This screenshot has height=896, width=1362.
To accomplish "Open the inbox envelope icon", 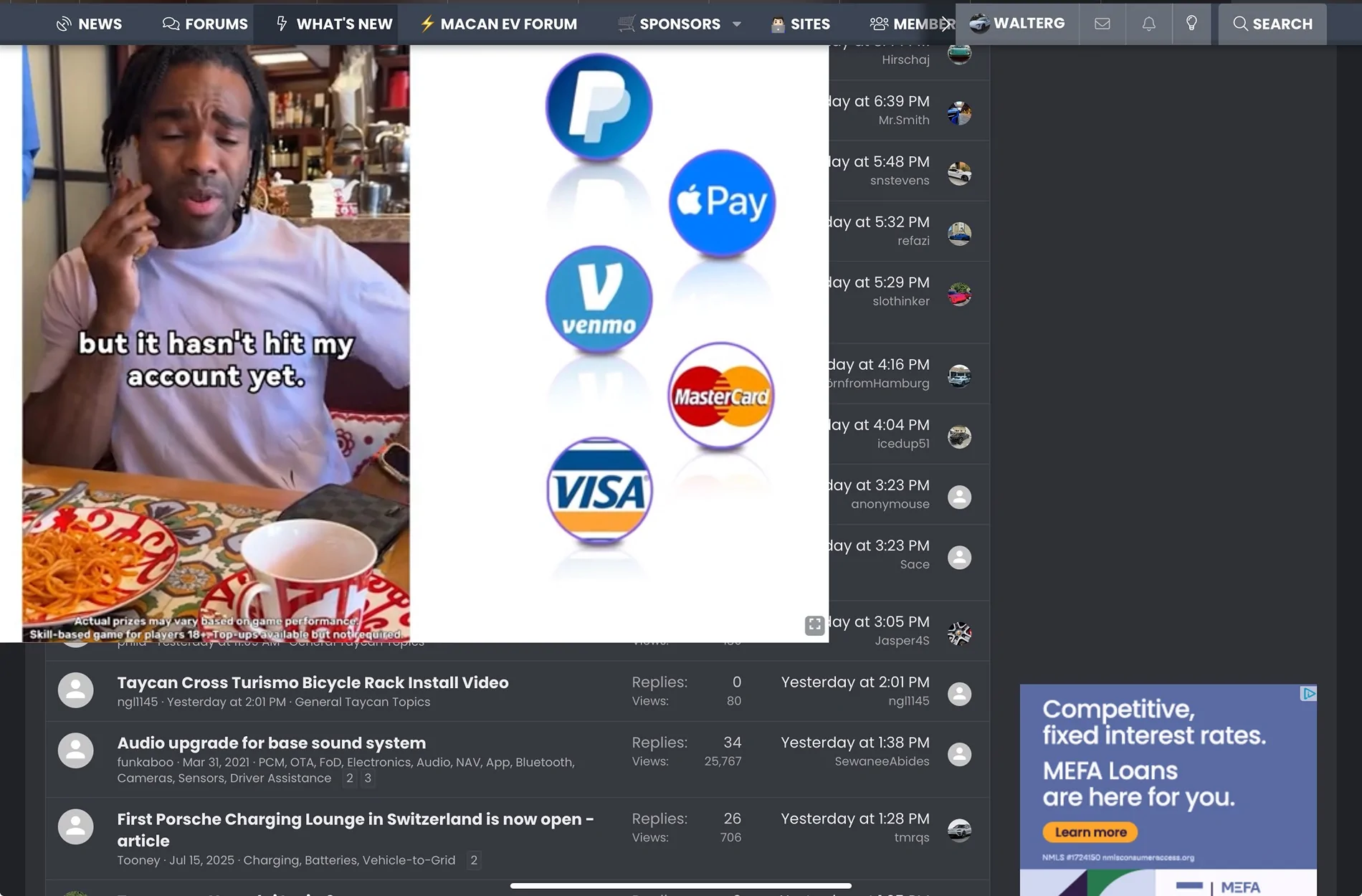I will 1103,24.
